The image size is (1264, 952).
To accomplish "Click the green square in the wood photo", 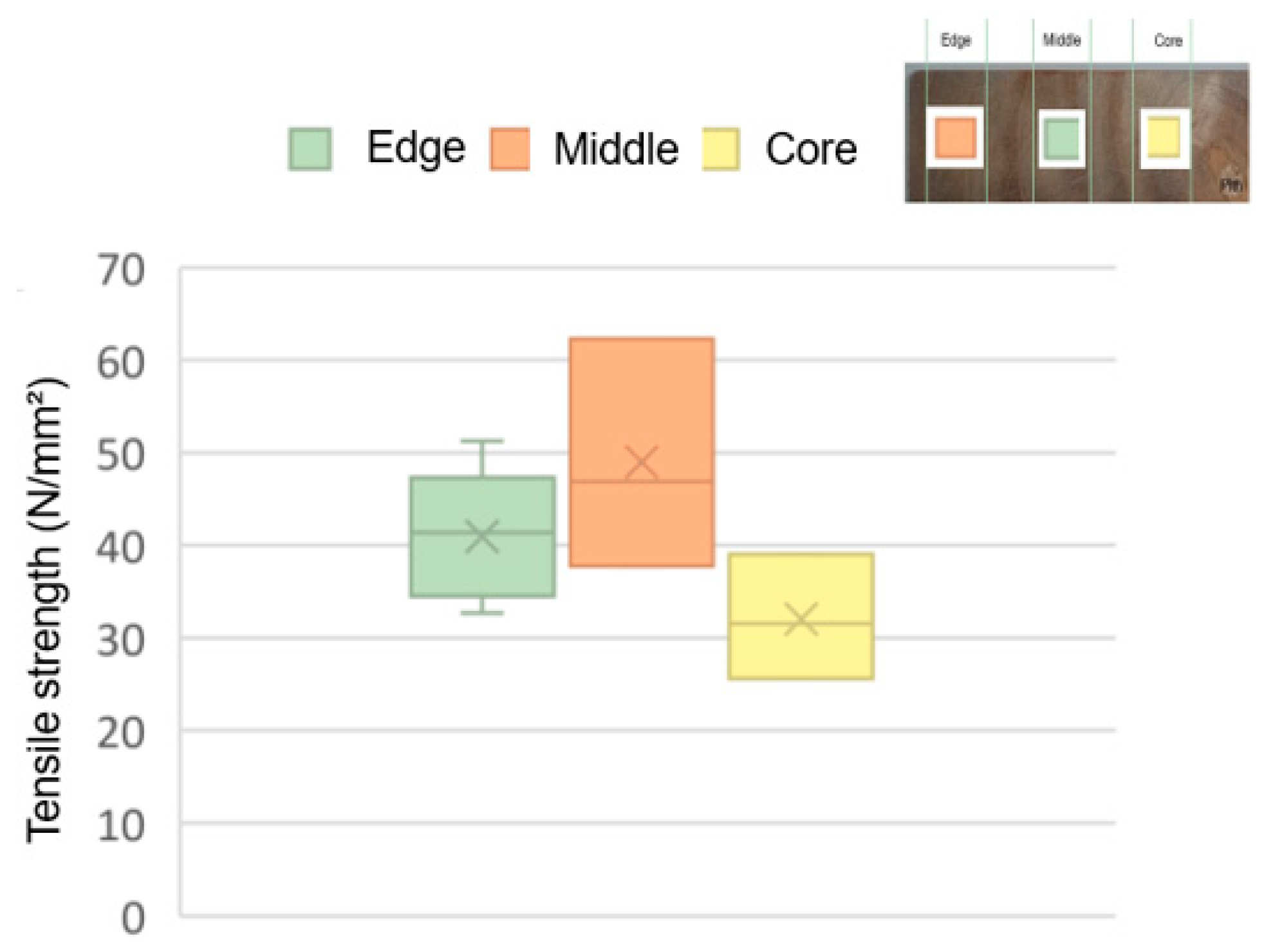I will pyautogui.click(x=1061, y=138).
